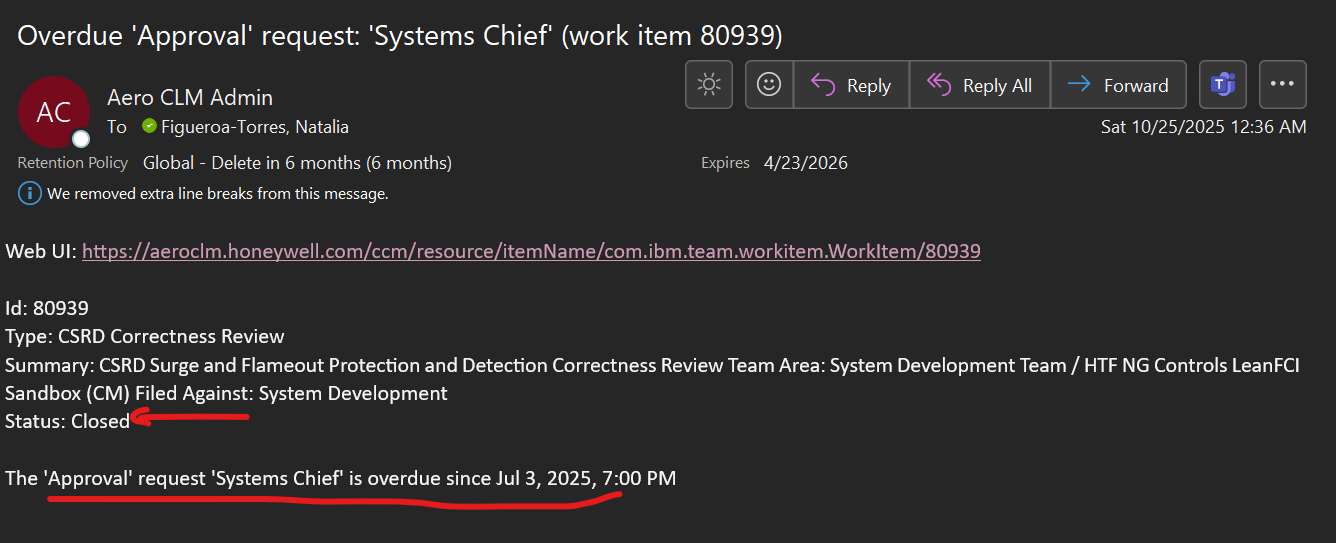Click the email subject line heading

coord(400,35)
